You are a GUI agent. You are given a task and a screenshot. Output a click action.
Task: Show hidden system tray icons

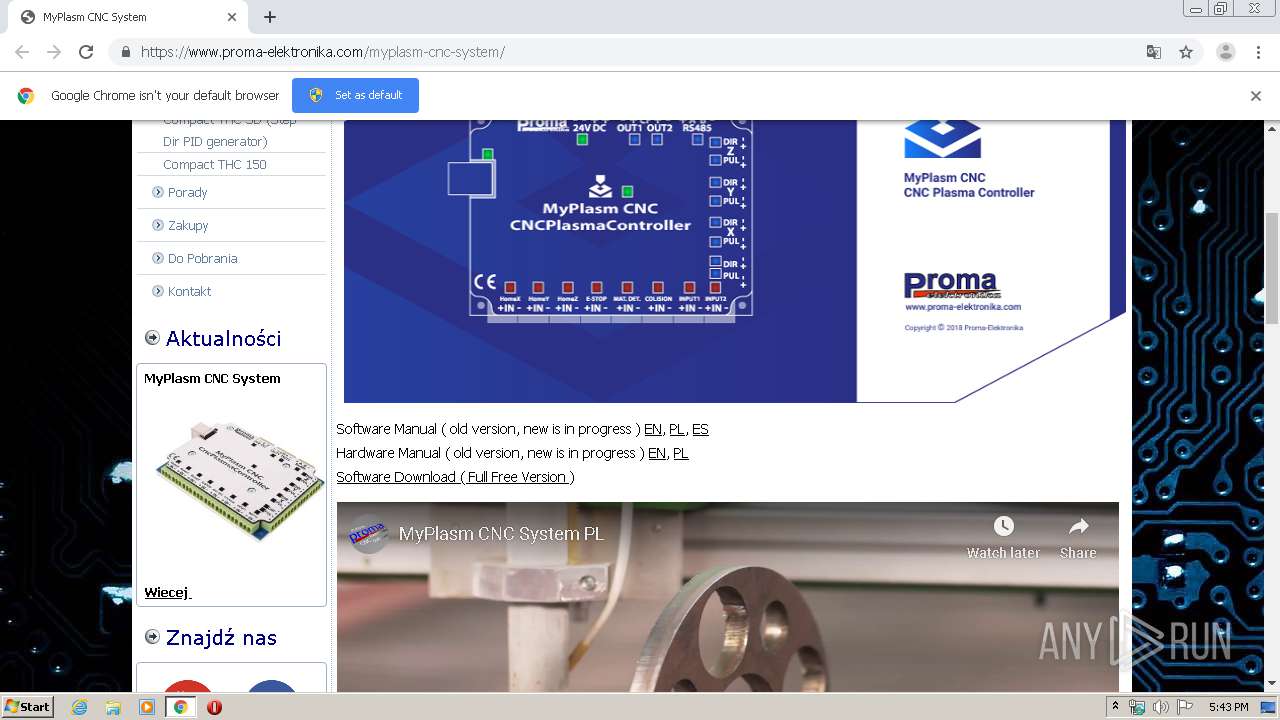1115,707
